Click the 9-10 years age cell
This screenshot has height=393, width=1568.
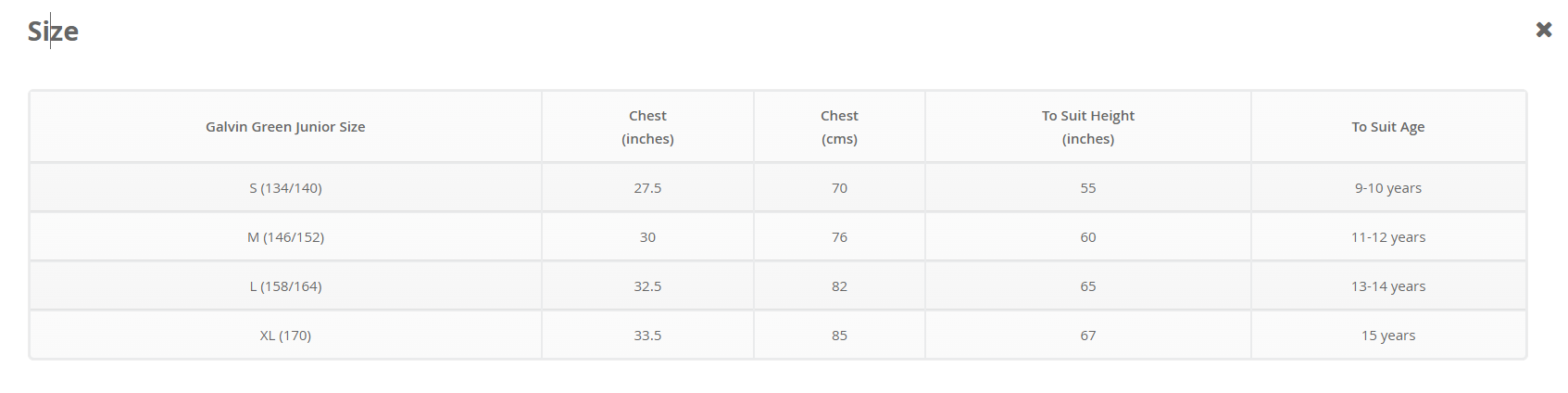point(1387,188)
